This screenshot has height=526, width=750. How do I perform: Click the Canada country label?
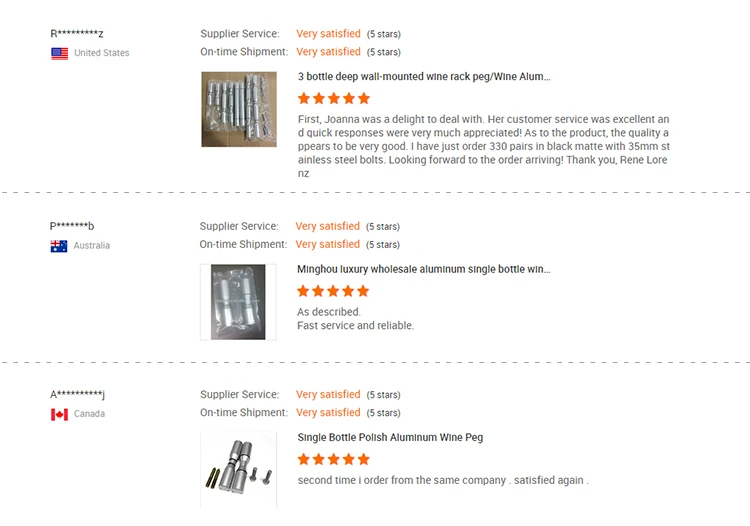coord(89,414)
